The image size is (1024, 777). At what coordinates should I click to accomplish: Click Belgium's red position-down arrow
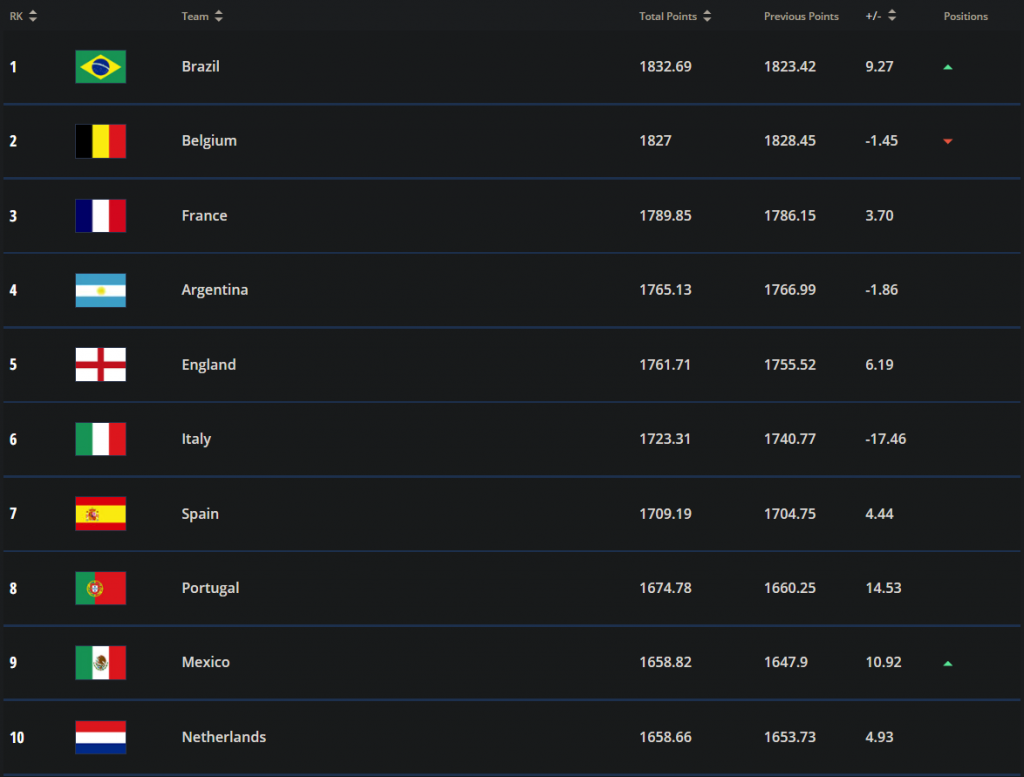948,141
